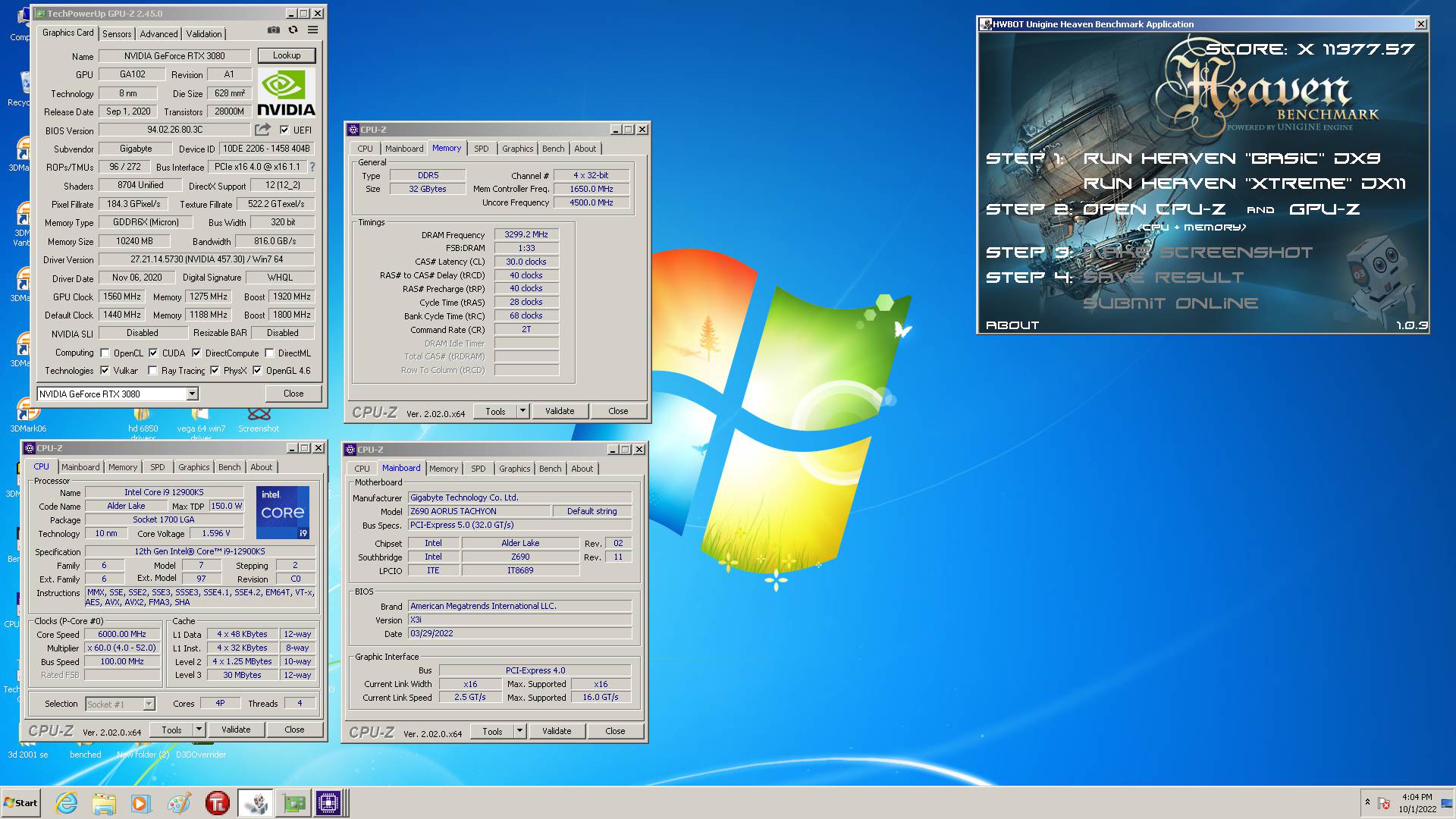This screenshot has width=1456, height=819.
Task: Switch to the Validation tab in GPU-Z
Action: click(204, 33)
